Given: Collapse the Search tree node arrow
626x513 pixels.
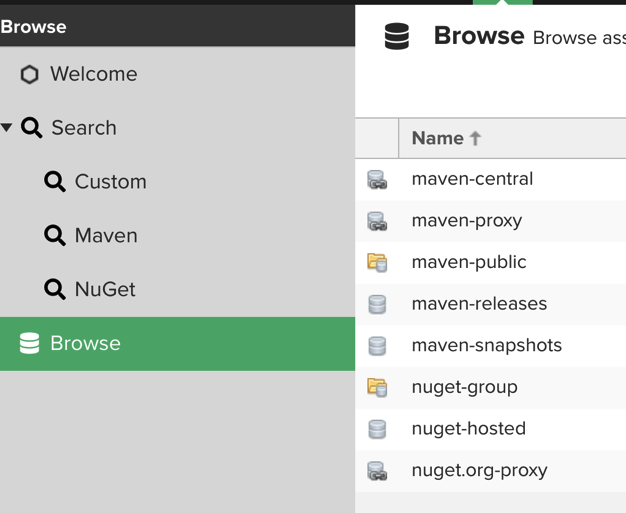Looking at the screenshot, I should pos(7,128).
